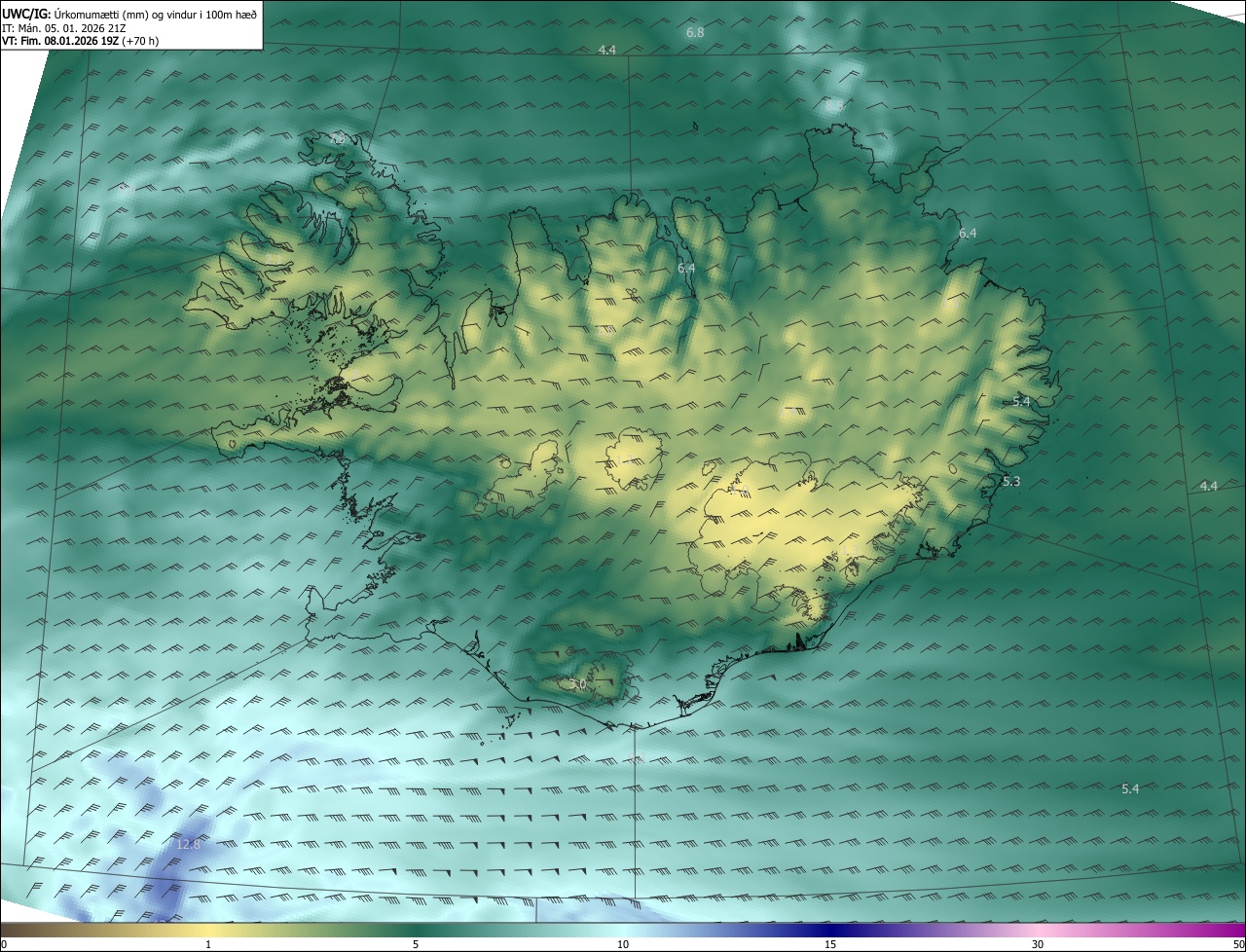Click the 5.3 value label on the east coast
The image size is (1246, 952).
[1011, 482]
